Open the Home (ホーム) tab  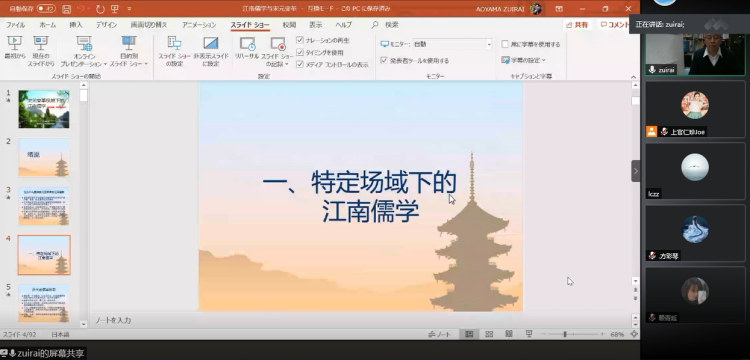(47, 25)
